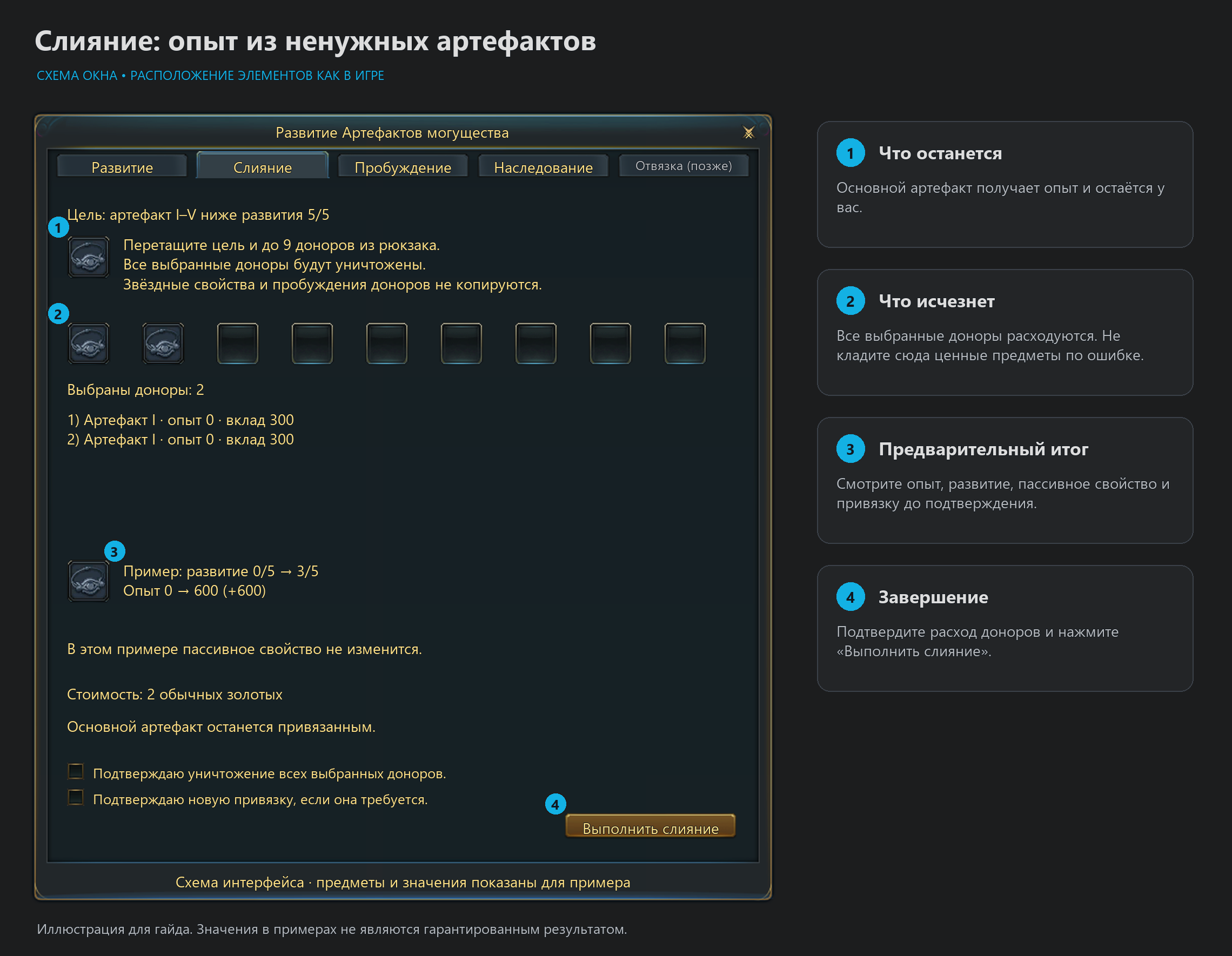Click the fifth empty donor slot
1232x956 pixels.
tap(386, 344)
